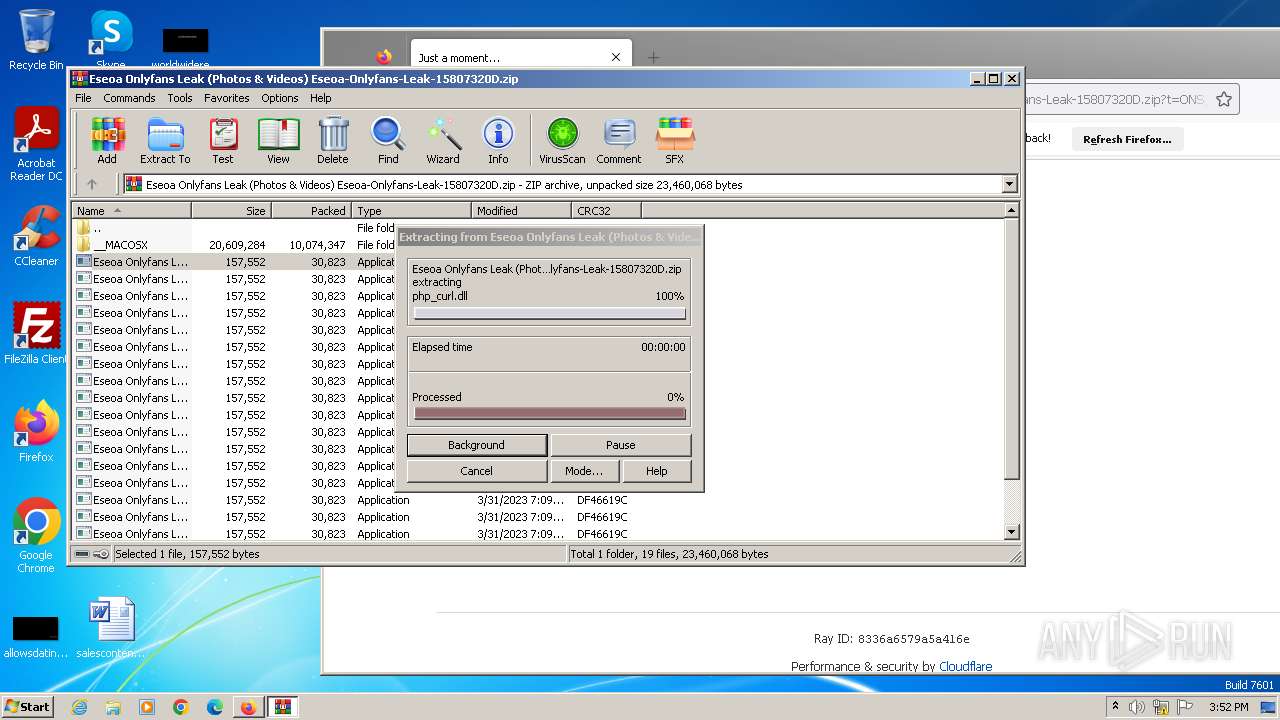1280x720 pixels.
Task: Click the Mode... button
Action: tap(584, 471)
